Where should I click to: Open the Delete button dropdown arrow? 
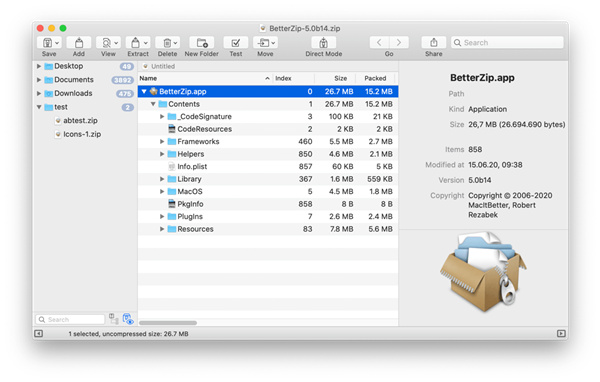pyautogui.click(x=175, y=43)
